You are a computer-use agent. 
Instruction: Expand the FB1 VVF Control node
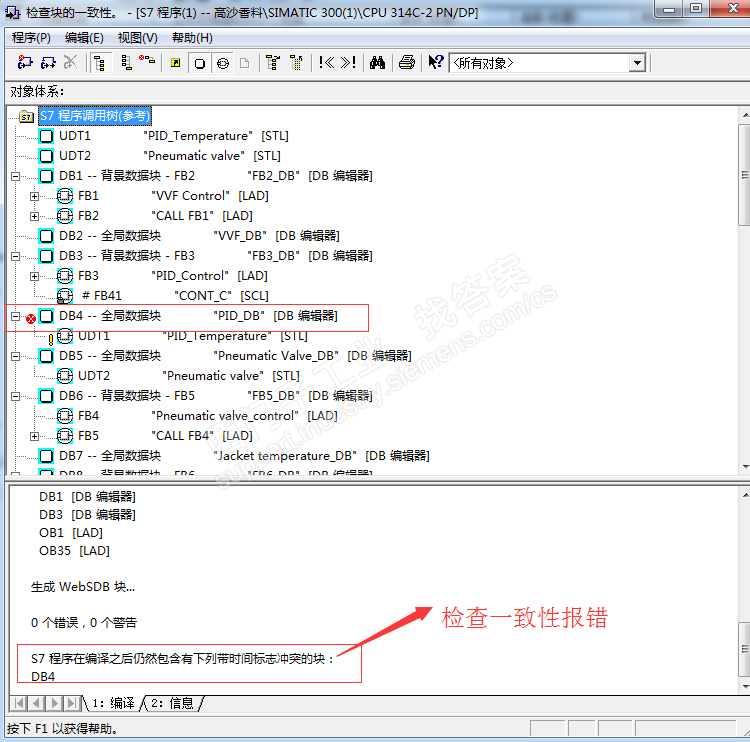34,196
